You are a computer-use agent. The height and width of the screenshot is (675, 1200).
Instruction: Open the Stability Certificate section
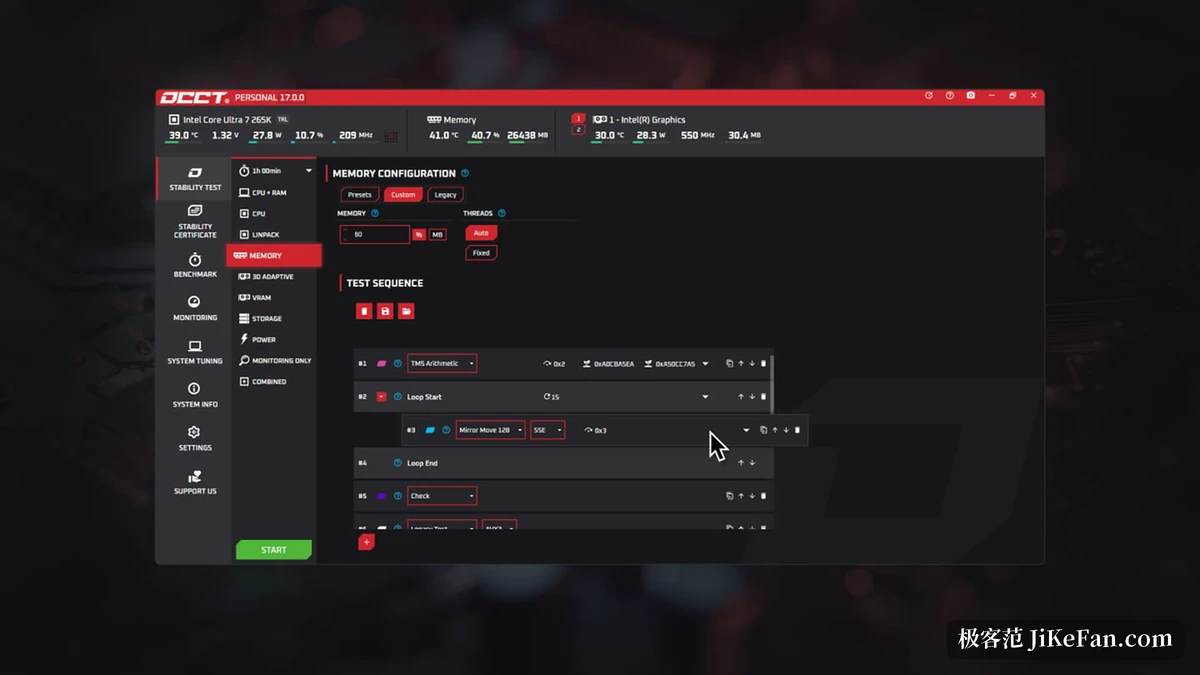click(195, 221)
